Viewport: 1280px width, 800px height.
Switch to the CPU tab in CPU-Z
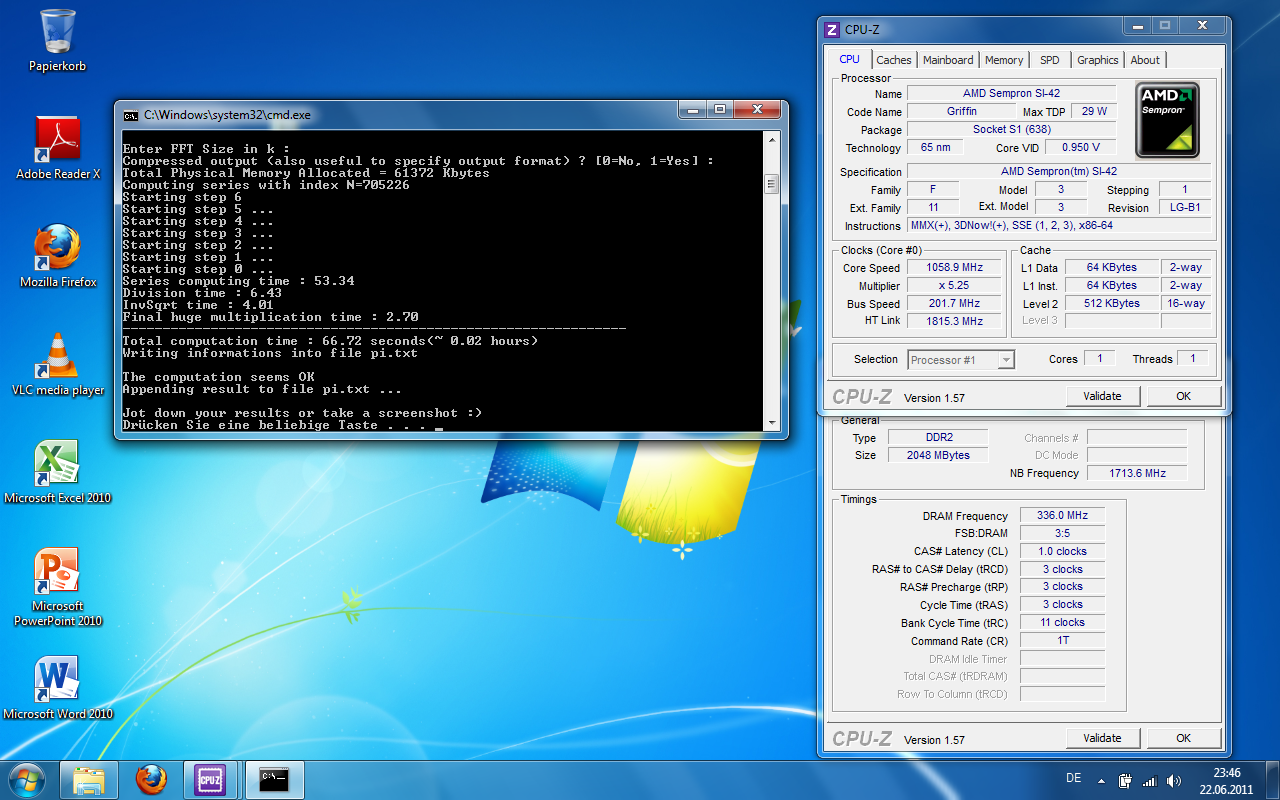[849, 59]
